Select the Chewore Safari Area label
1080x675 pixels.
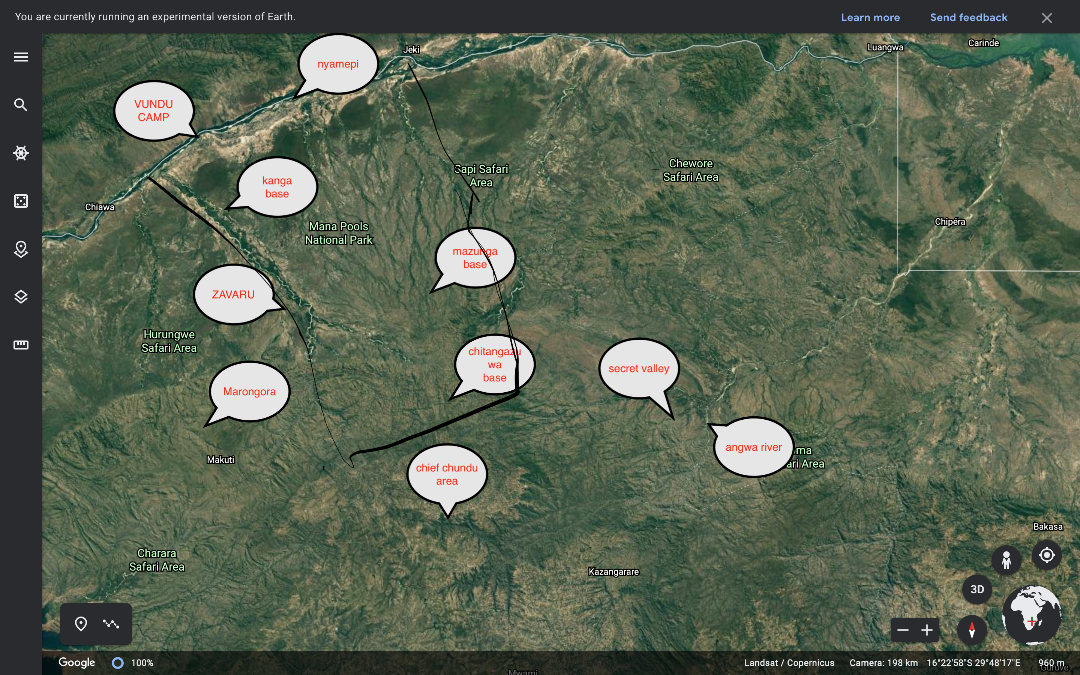pos(691,170)
